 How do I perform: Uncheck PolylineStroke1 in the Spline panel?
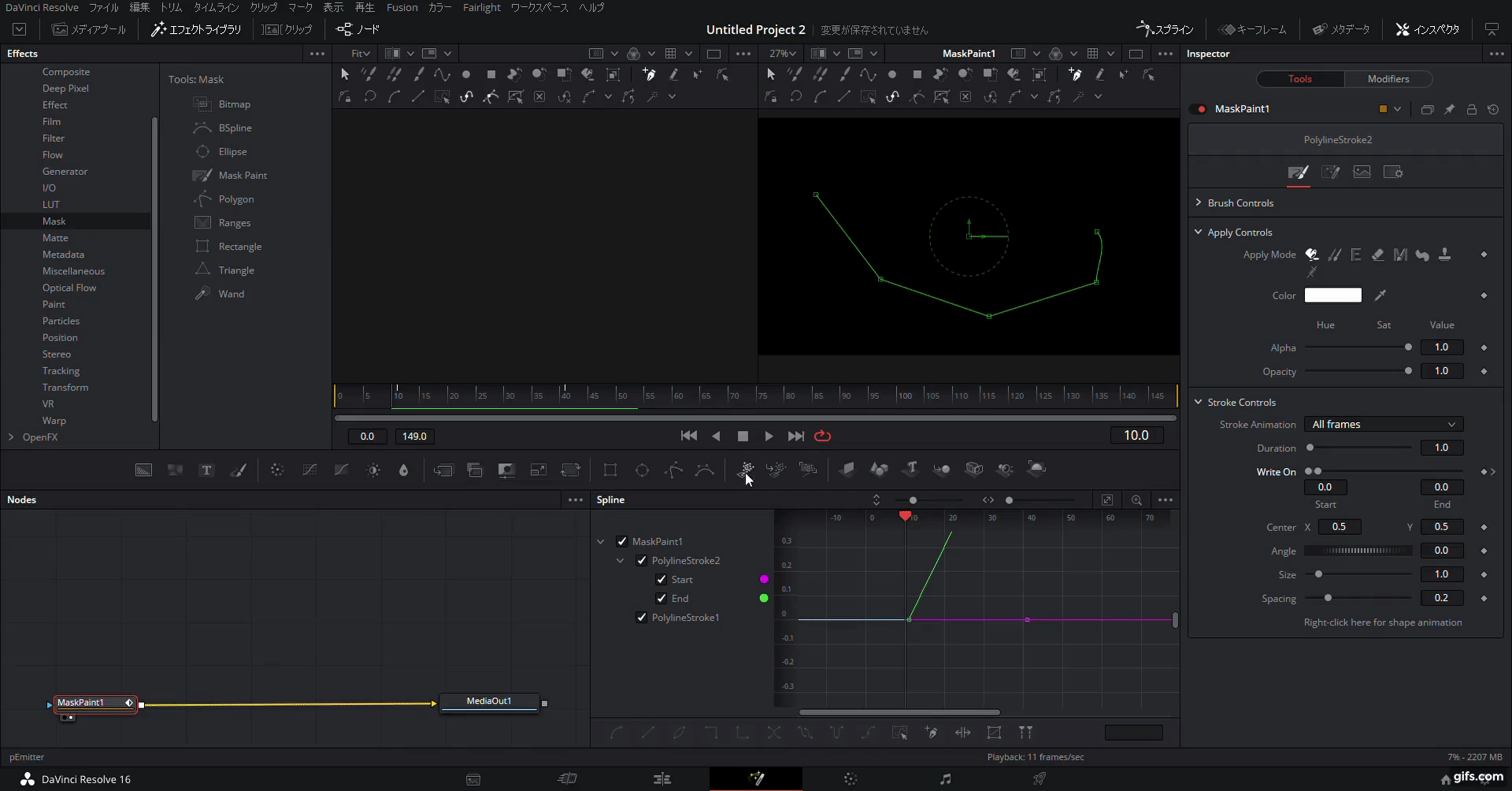coord(642,618)
